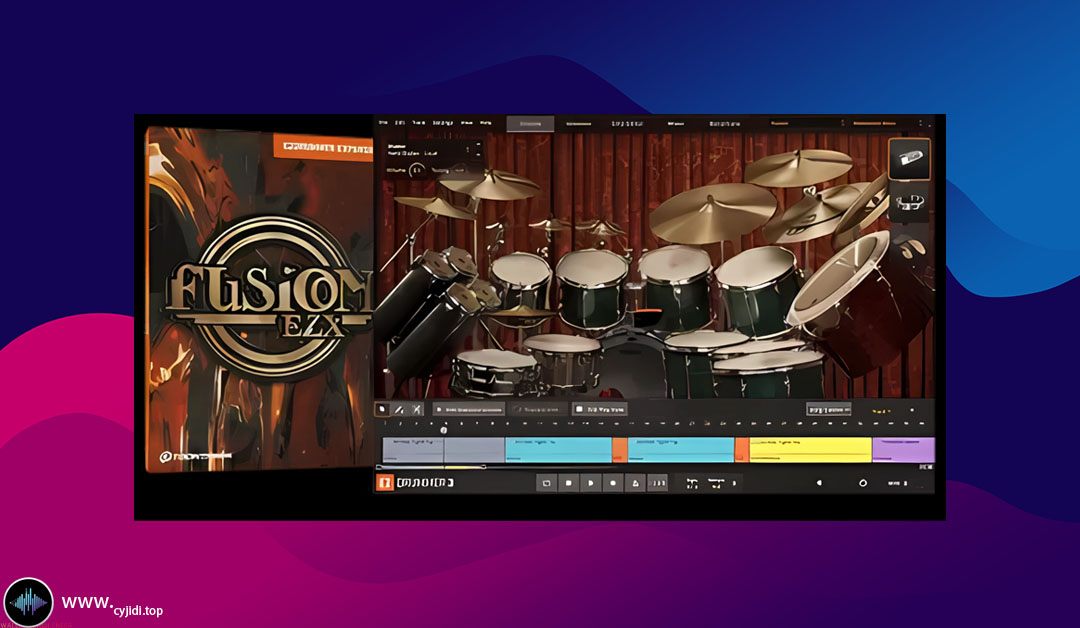The image size is (1080, 628).
Task: Open the File menu
Action: pos(381,123)
